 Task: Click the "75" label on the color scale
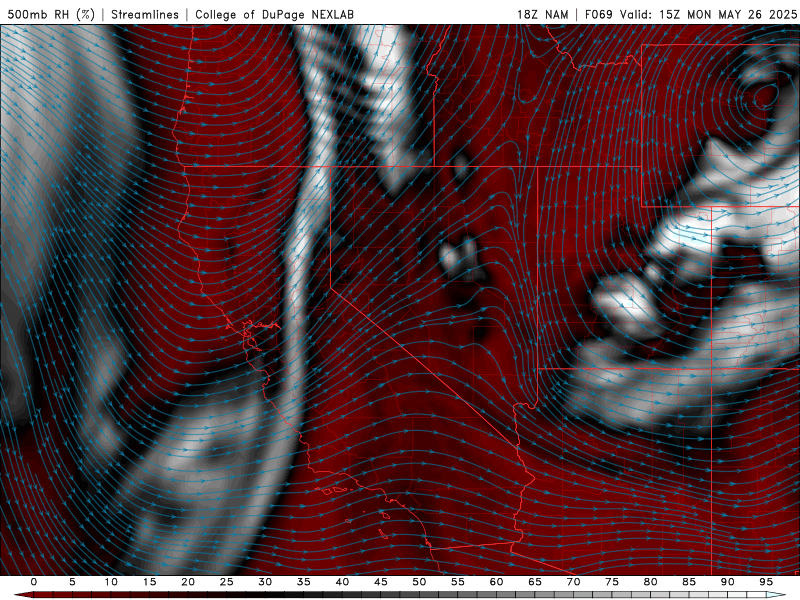click(612, 582)
